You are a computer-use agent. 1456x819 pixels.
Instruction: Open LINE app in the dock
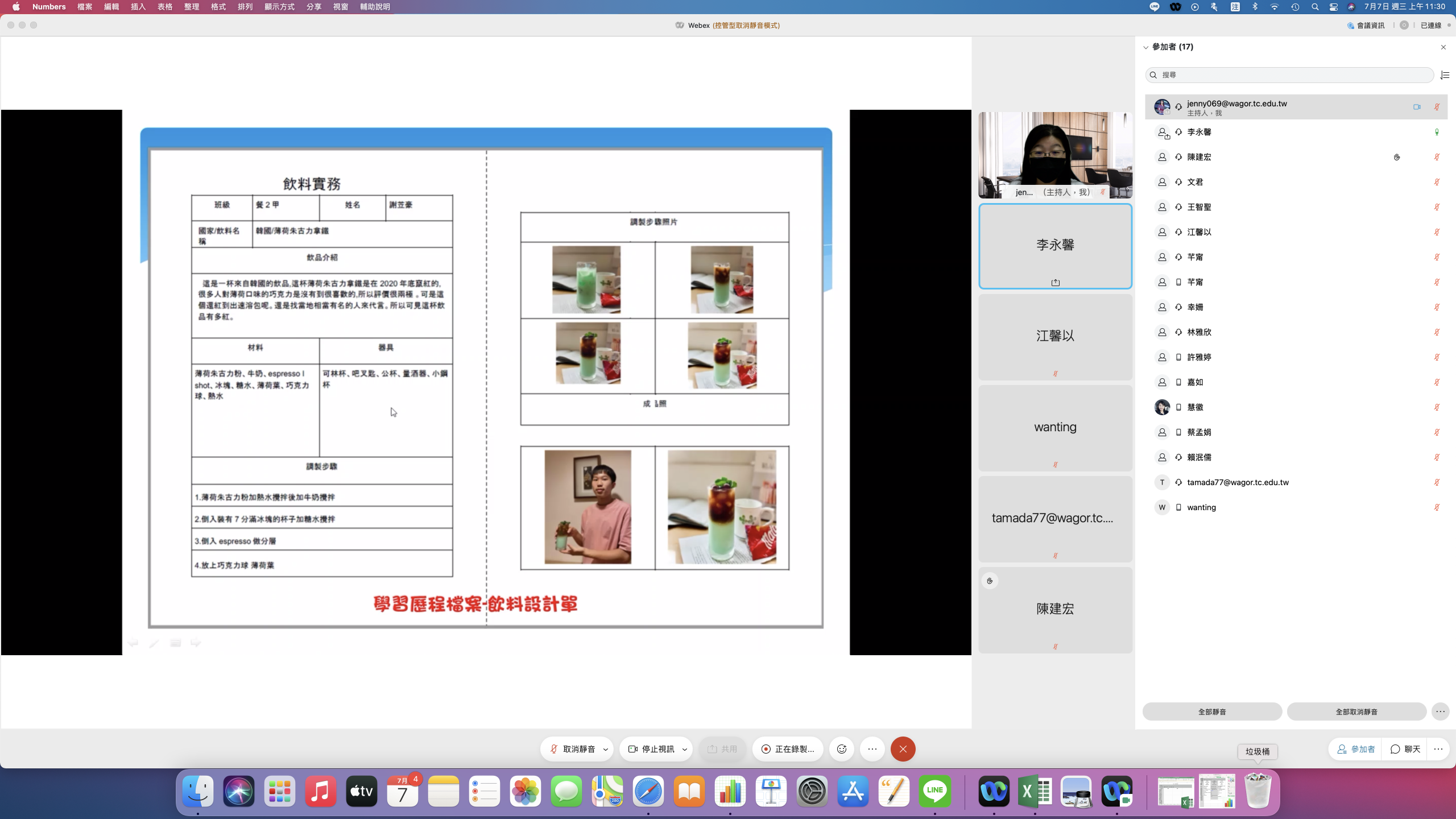click(x=934, y=791)
